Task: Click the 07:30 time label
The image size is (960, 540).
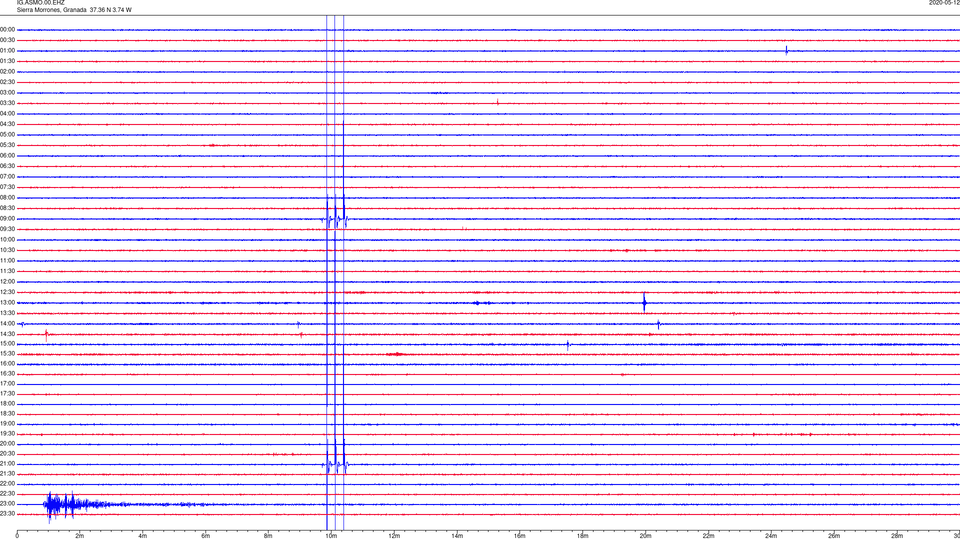Action: tap(7, 187)
